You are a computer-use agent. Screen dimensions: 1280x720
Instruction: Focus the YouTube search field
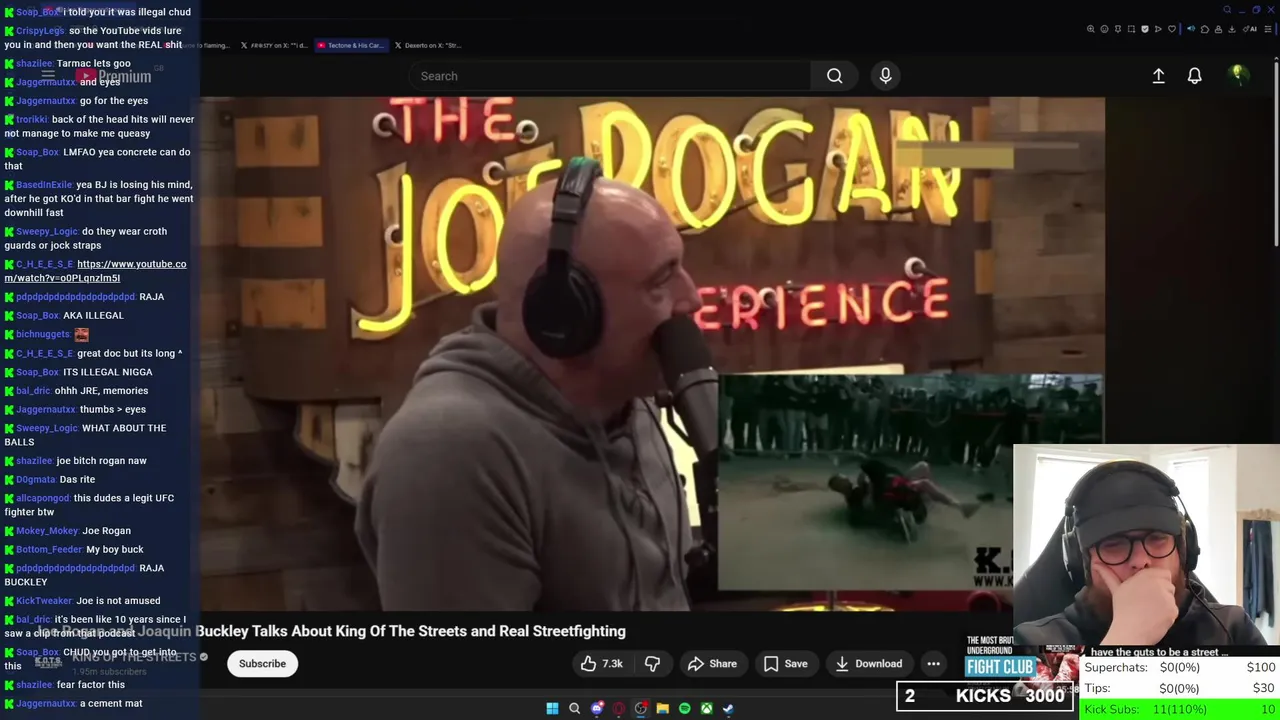pos(610,76)
